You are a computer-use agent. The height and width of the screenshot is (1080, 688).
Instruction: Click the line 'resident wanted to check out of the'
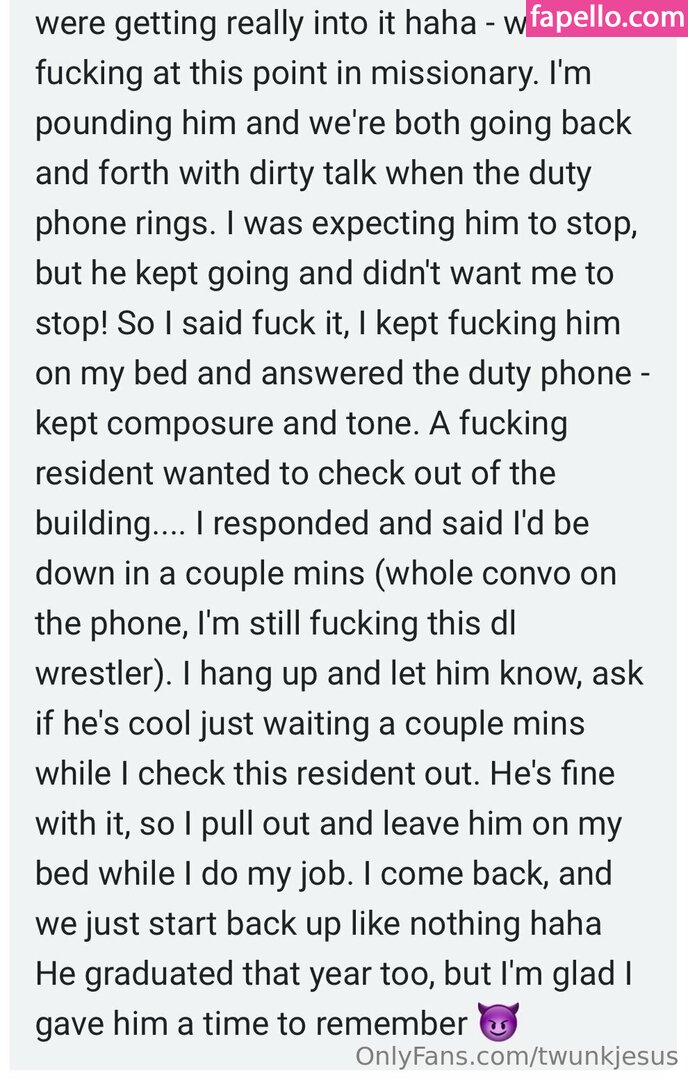pyautogui.click(x=295, y=473)
